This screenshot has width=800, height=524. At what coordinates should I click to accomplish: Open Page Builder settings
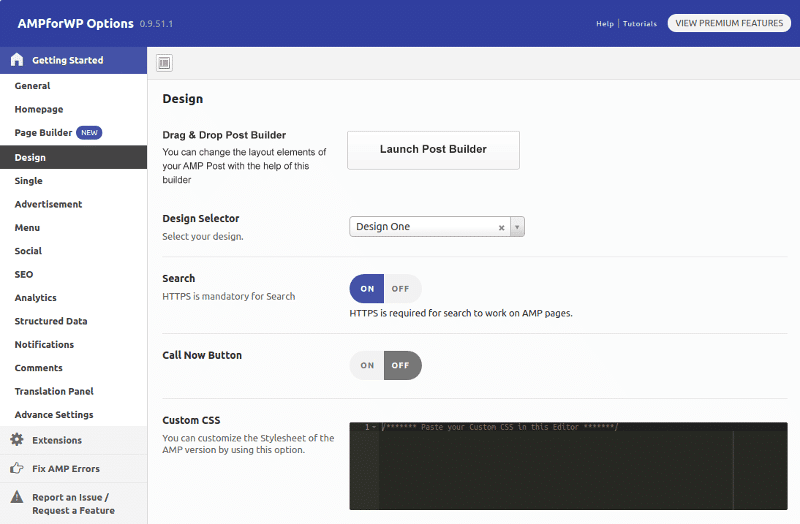click(x=73, y=133)
